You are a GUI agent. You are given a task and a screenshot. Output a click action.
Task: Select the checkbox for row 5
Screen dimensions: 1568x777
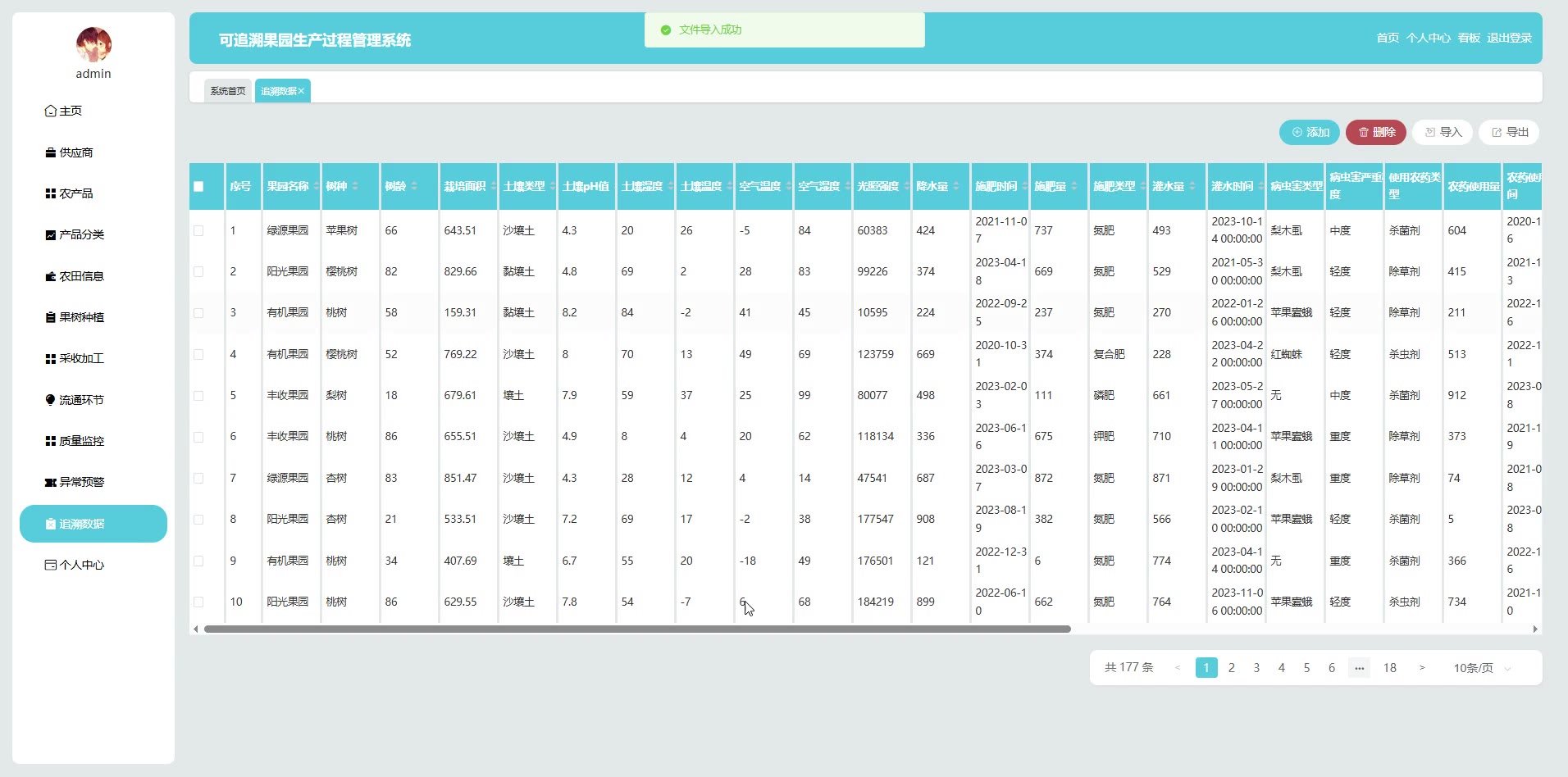pos(198,395)
